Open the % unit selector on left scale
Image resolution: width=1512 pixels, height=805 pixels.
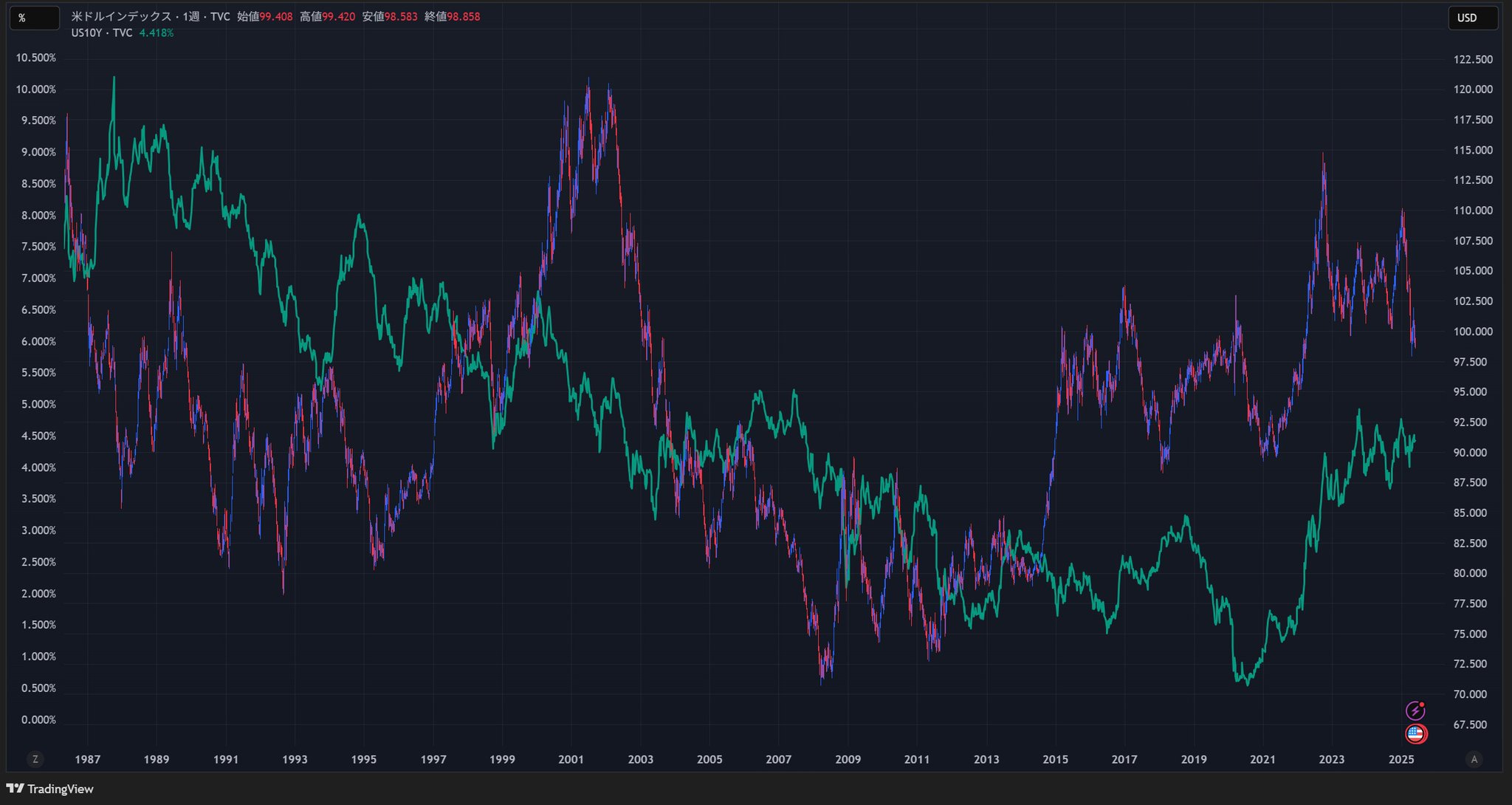tap(34, 18)
